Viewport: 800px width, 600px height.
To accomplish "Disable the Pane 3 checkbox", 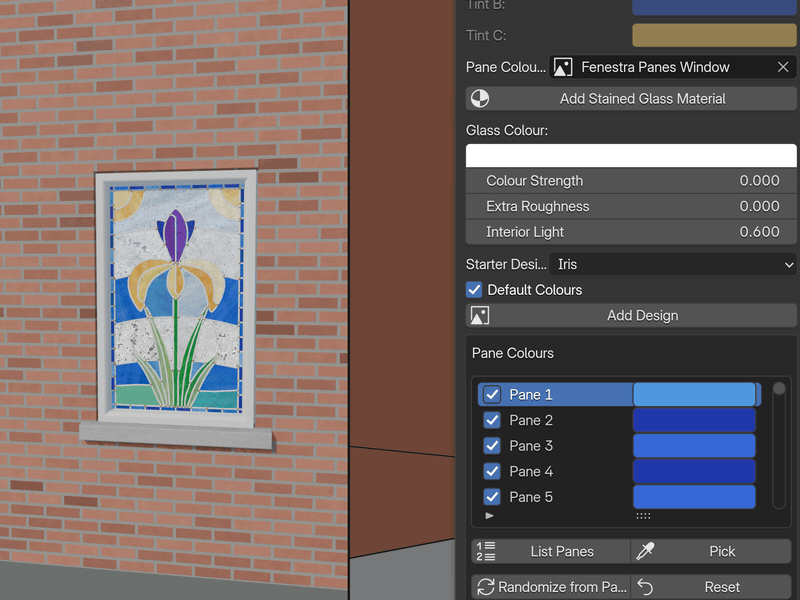I will click(x=492, y=445).
